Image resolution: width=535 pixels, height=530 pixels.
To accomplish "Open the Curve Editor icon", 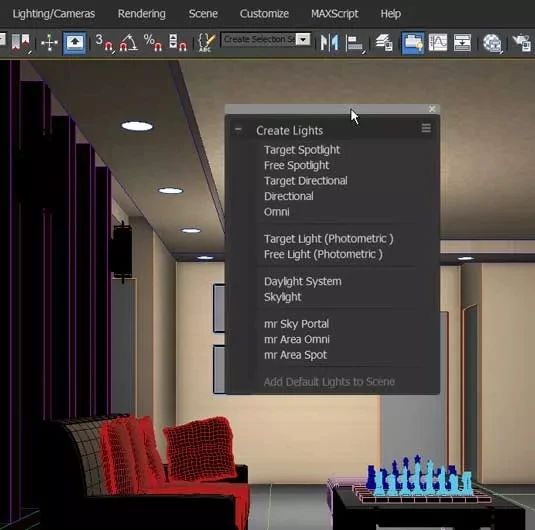I will pyautogui.click(x=438, y=43).
